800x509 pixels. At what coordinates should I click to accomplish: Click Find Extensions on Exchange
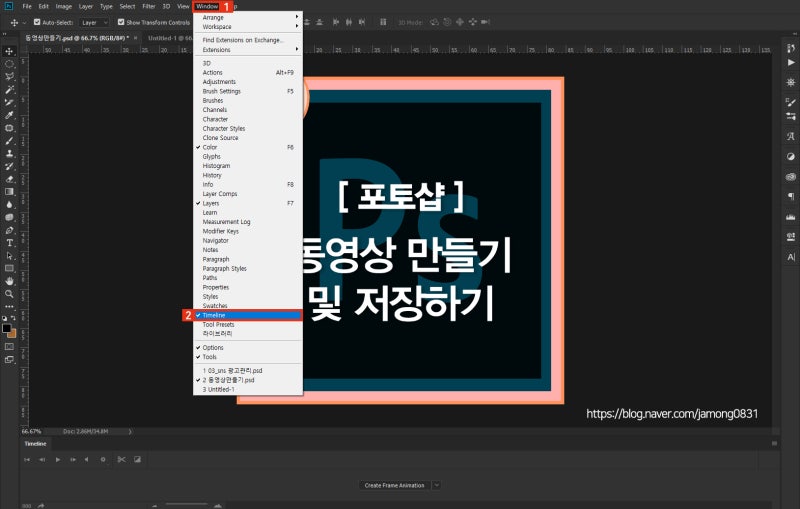[x=248, y=40]
